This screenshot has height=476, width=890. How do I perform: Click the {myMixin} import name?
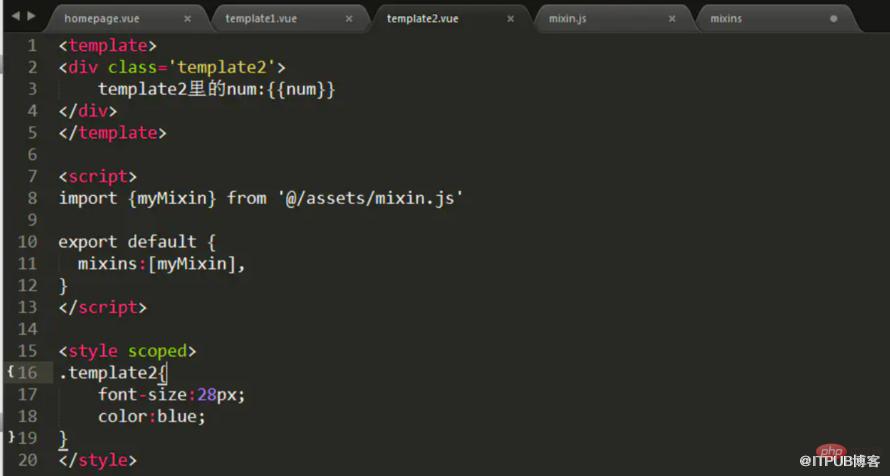click(172, 199)
